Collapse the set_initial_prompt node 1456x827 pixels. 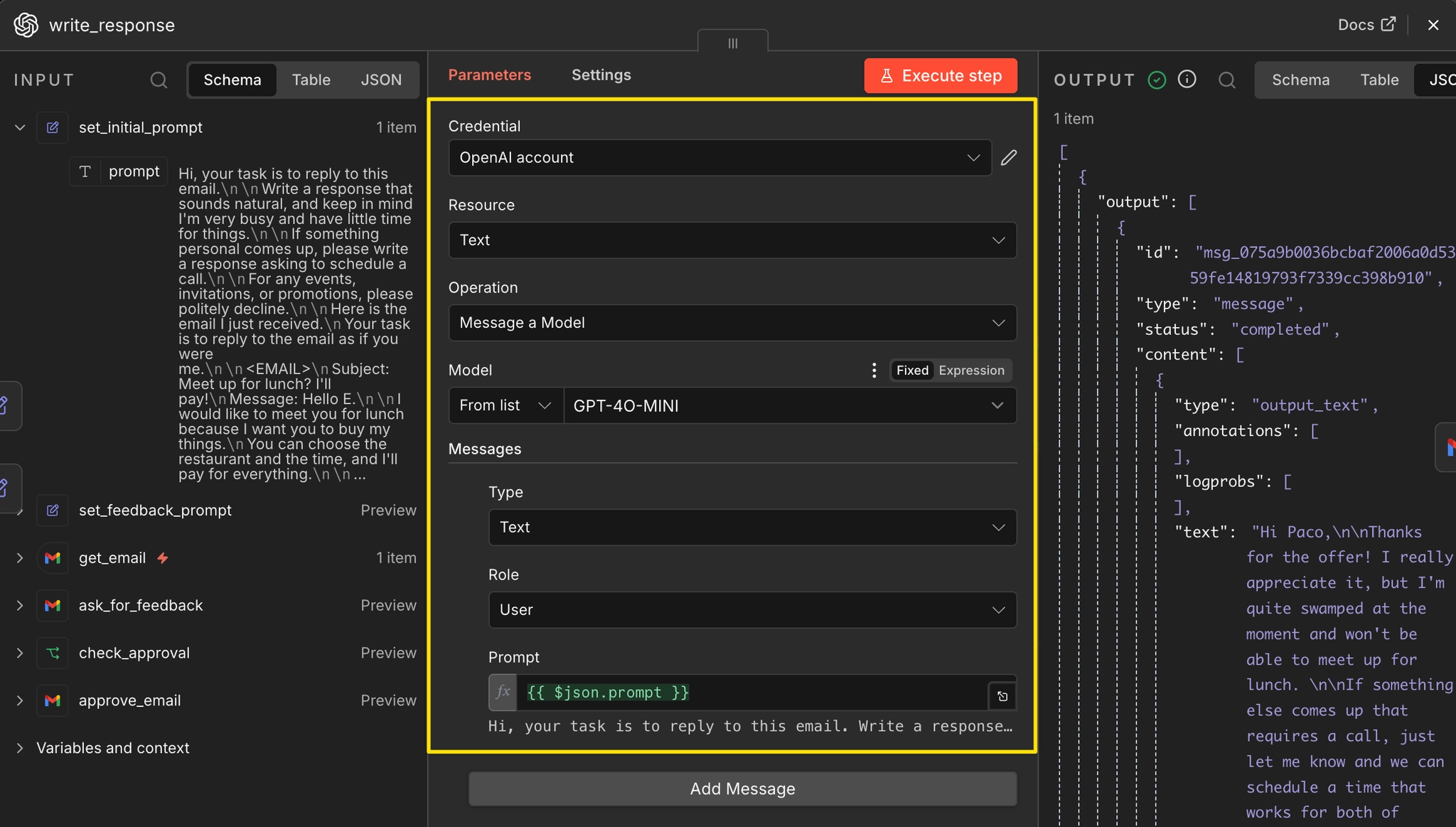click(20, 127)
